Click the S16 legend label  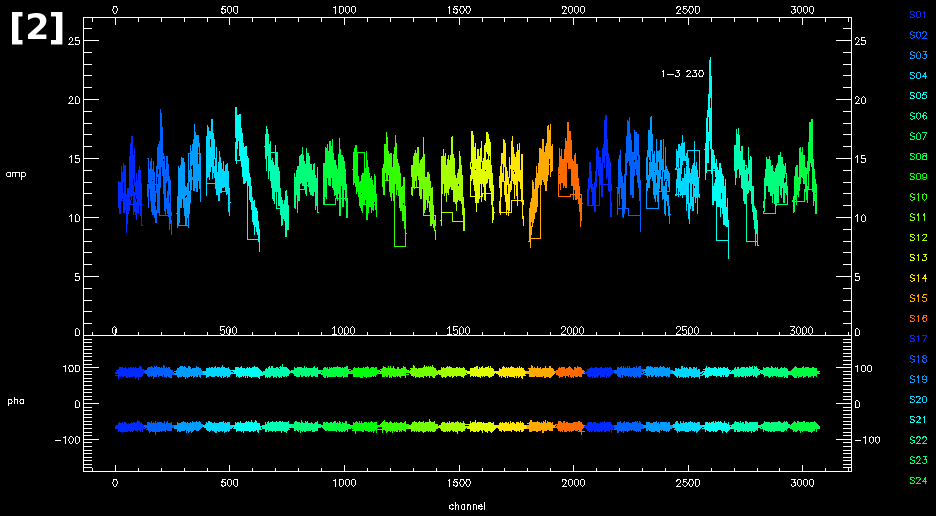918,319
